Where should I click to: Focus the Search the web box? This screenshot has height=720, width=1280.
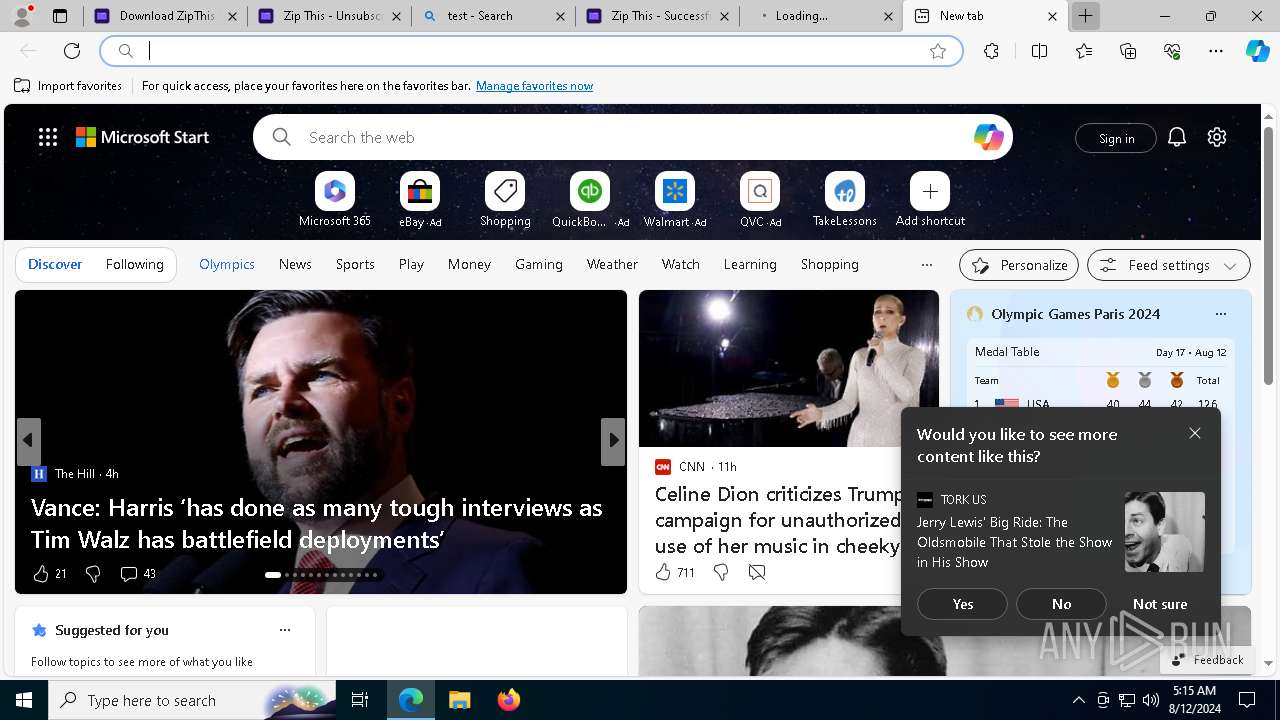pos(632,137)
